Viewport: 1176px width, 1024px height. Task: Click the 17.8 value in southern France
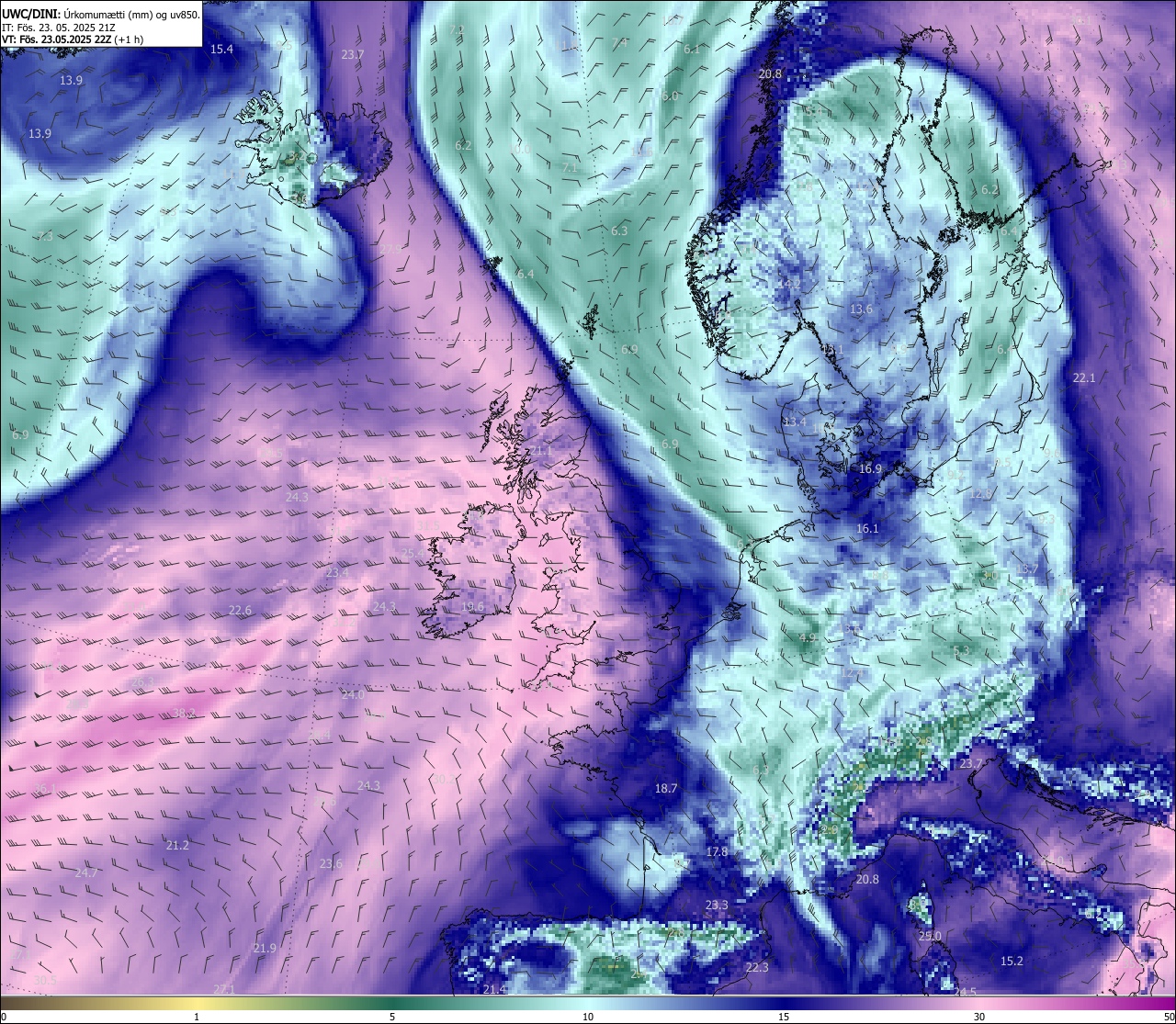(x=717, y=852)
